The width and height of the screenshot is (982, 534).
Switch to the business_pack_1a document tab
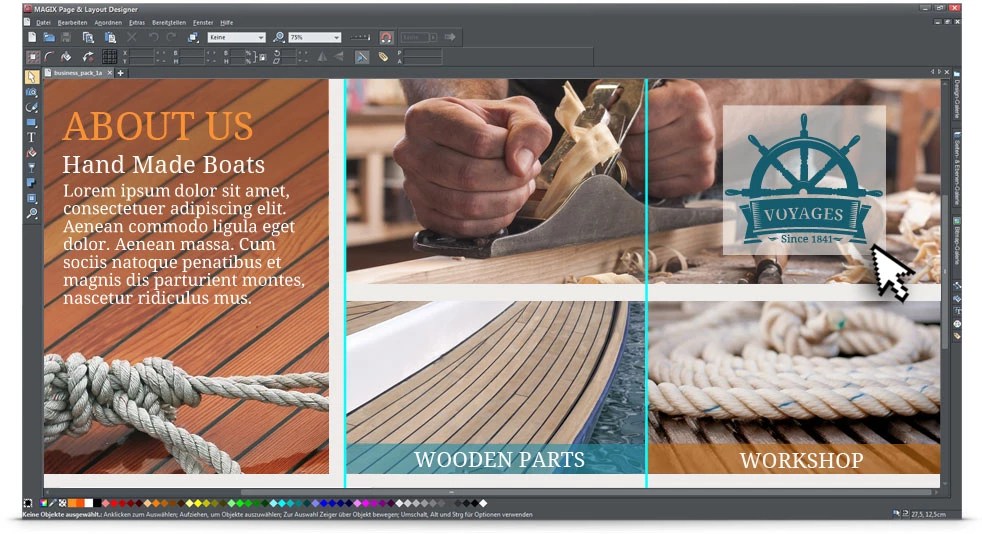[78, 73]
